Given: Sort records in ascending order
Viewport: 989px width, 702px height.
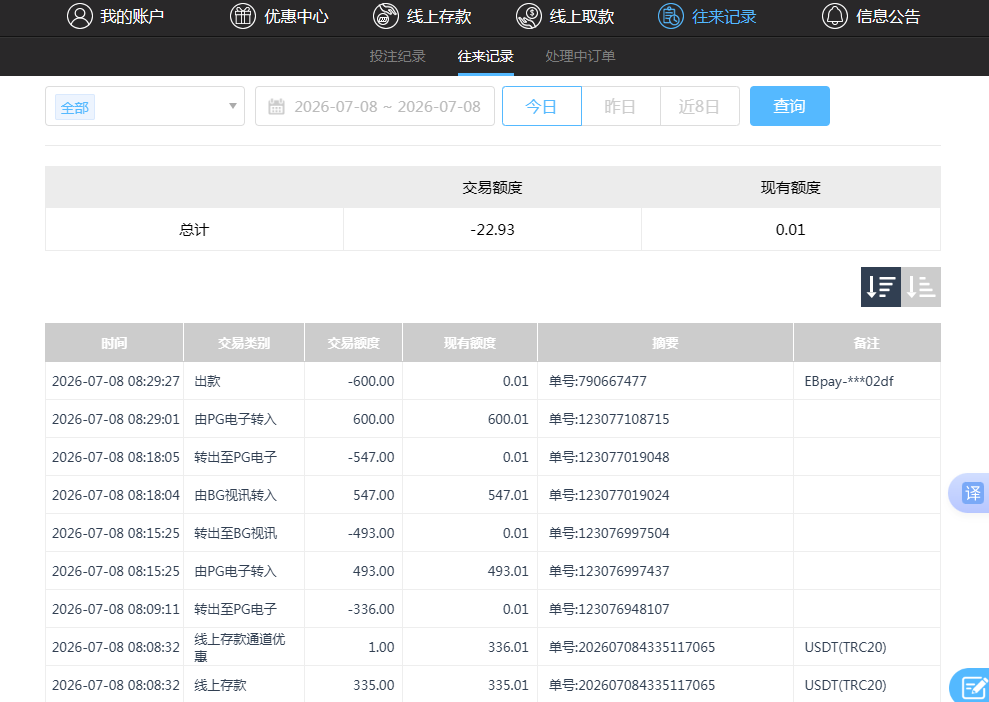Looking at the screenshot, I should (x=921, y=287).
